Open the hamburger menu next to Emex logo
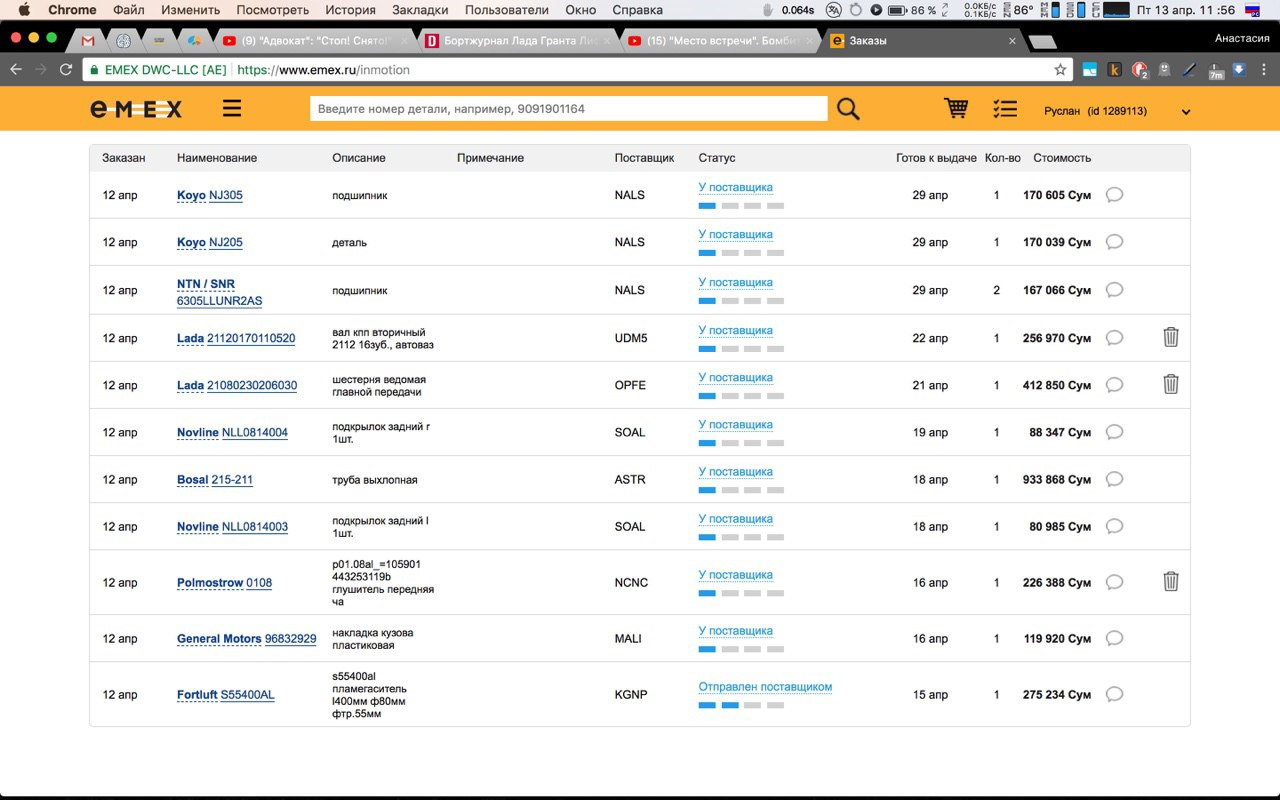This screenshot has width=1280, height=800. tap(232, 108)
